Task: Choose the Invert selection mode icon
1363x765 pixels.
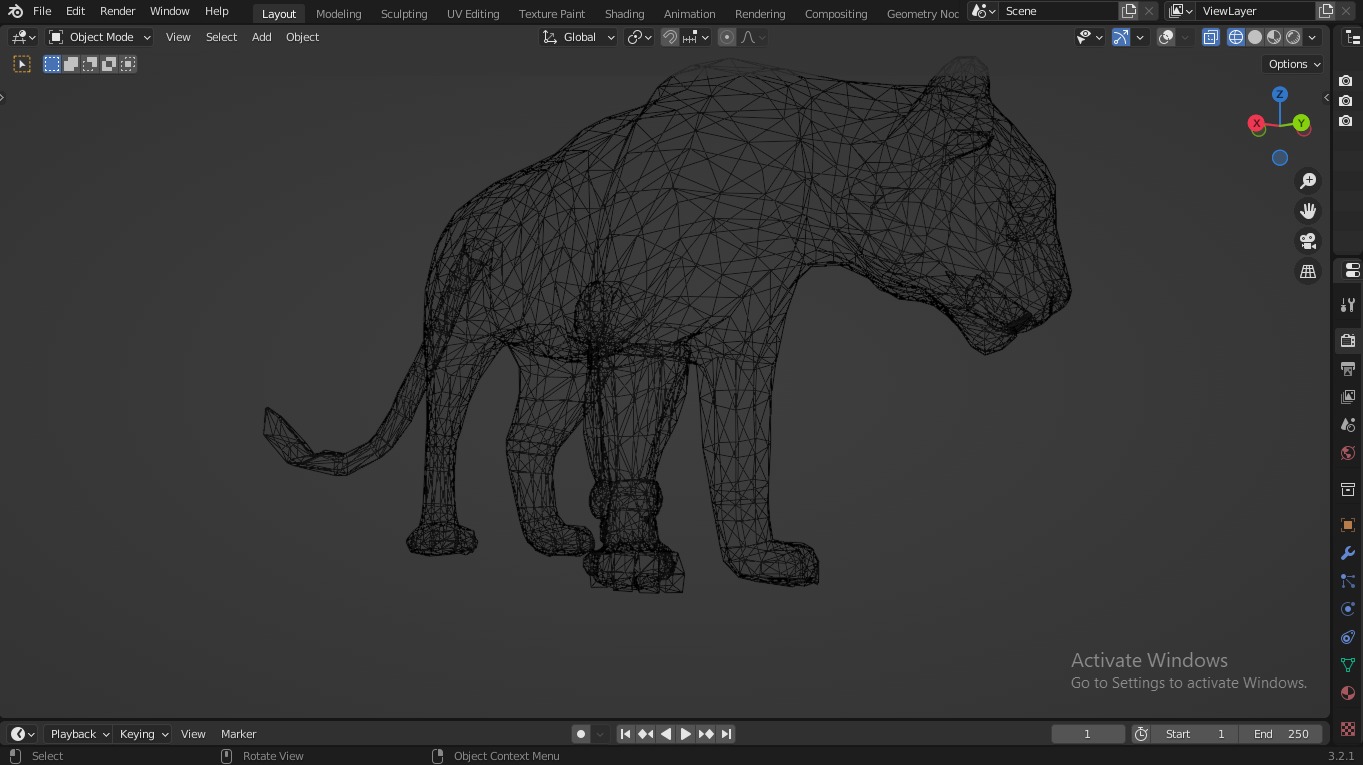Action: tap(109, 64)
